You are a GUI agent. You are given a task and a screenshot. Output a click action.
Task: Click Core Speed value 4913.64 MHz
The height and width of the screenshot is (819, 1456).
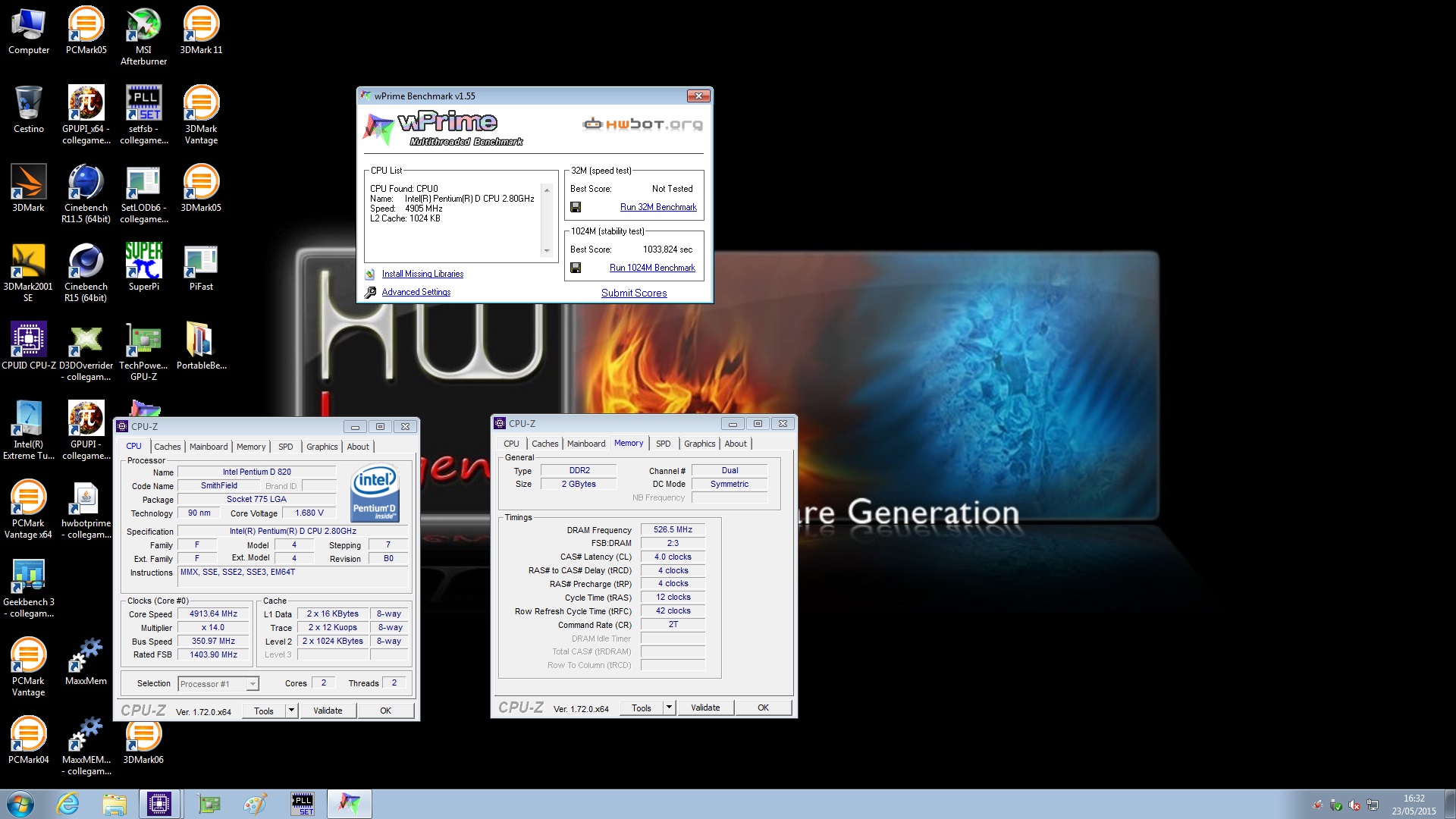tap(213, 613)
